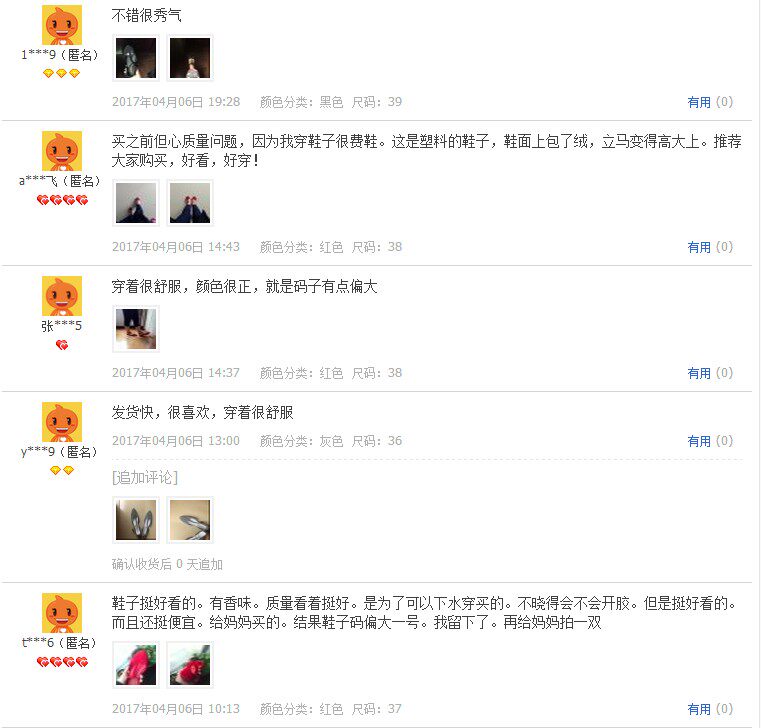Open first grey shoe photo in follow-up review

pos(136,520)
